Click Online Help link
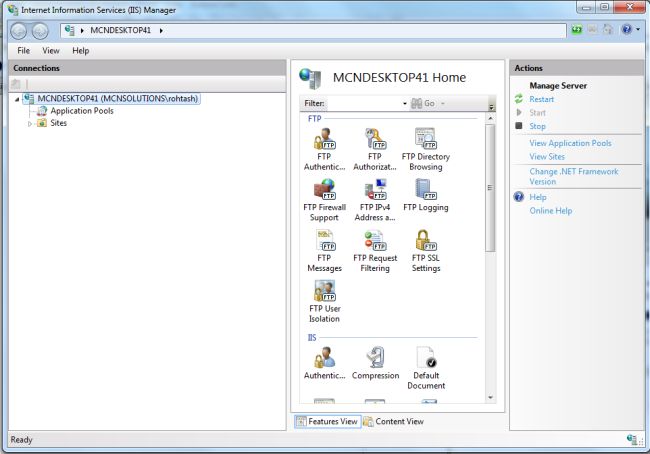This screenshot has width=650, height=454. tap(551, 211)
